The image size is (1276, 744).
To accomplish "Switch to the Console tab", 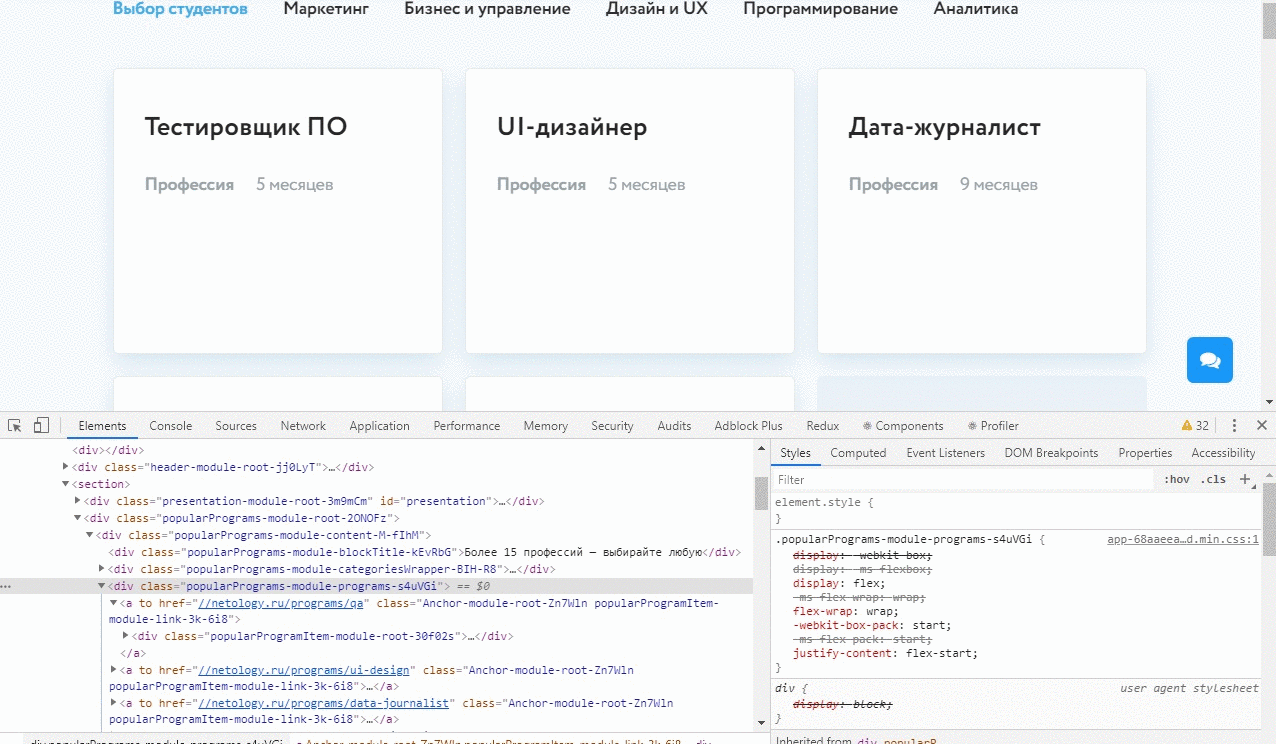I will 170,425.
